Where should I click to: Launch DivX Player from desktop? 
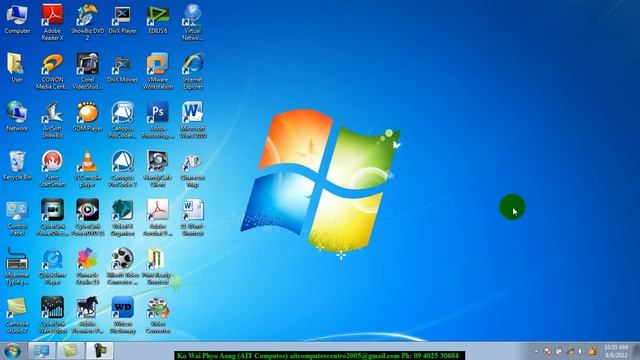coord(122,19)
